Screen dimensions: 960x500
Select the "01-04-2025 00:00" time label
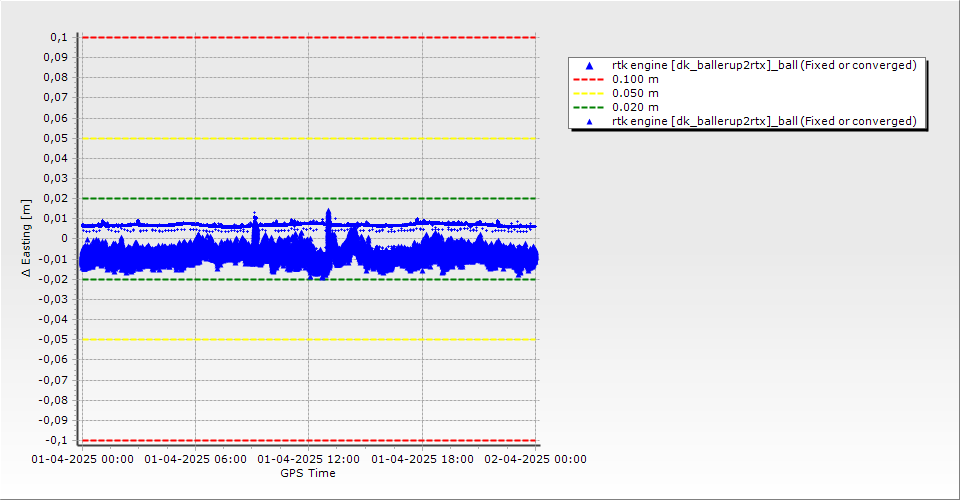pos(83,459)
